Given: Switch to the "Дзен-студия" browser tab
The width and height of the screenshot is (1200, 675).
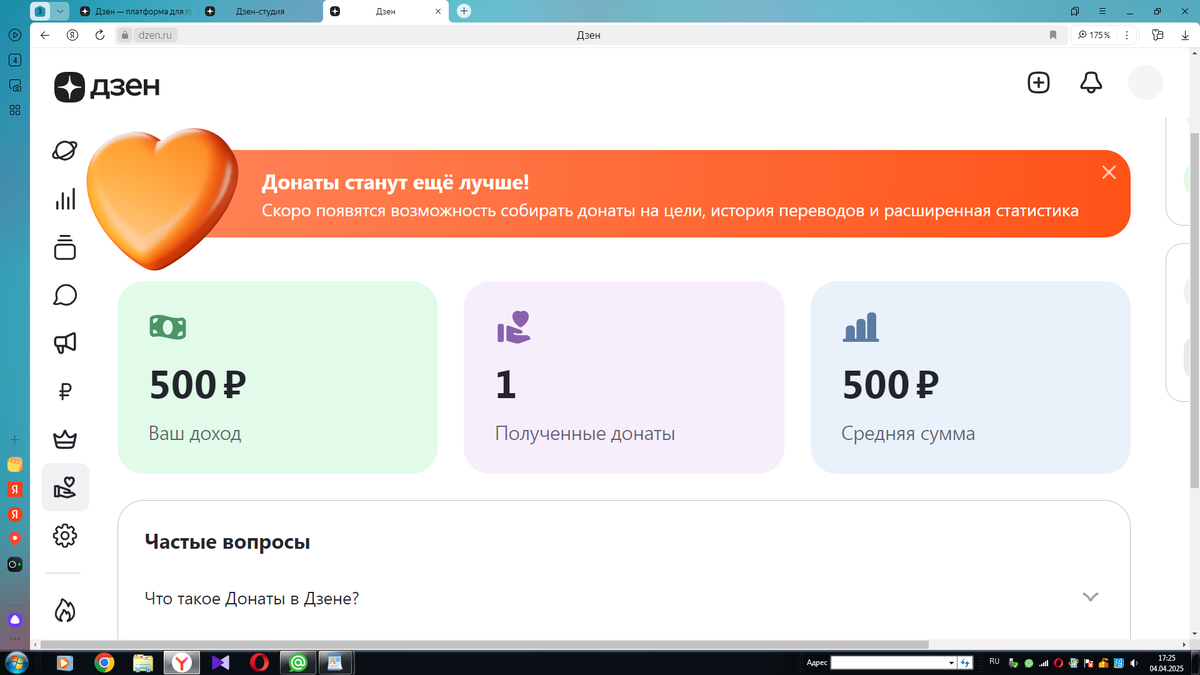Looking at the screenshot, I should click(260, 11).
